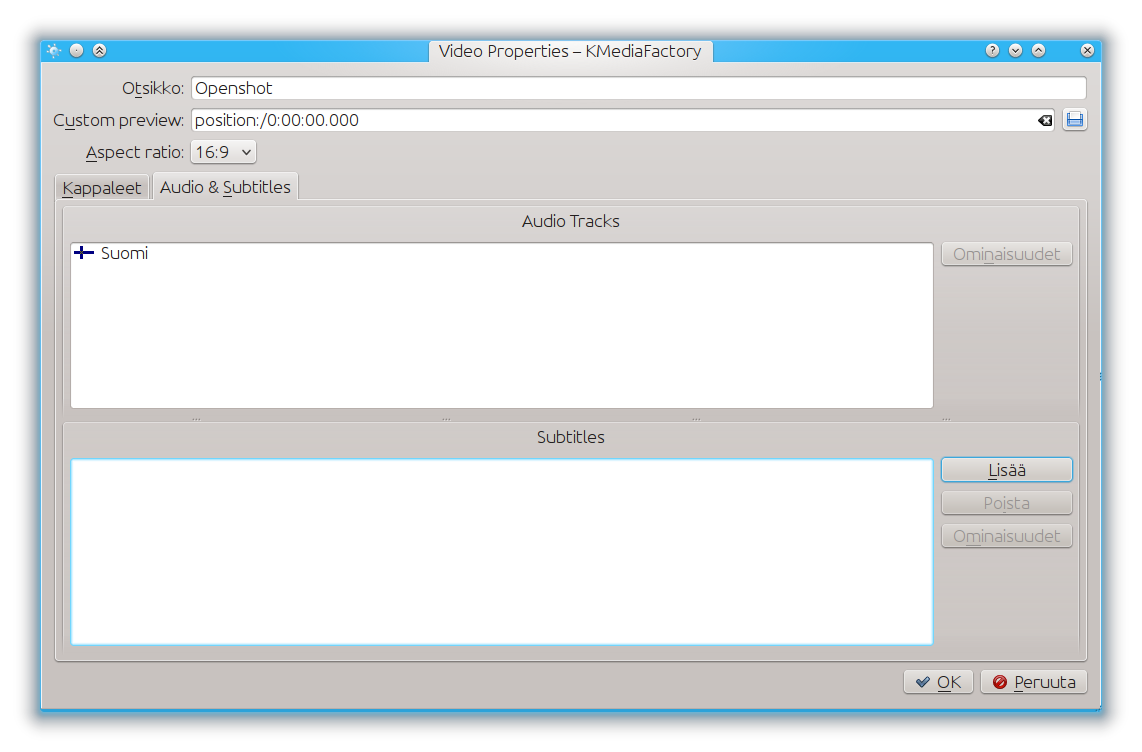The image size is (1142, 752).
Task: Select the Suomi audio track row
Action: coord(502,253)
